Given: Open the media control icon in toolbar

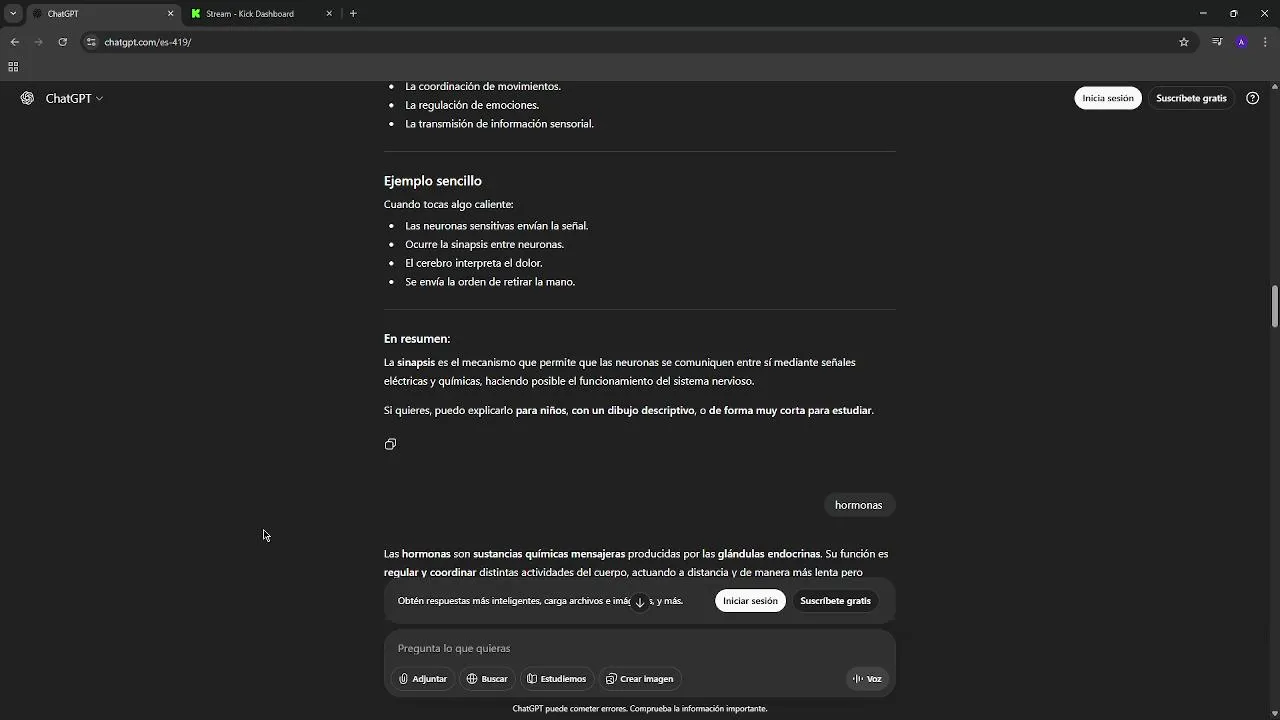Looking at the screenshot, I should click(1217, 42).
